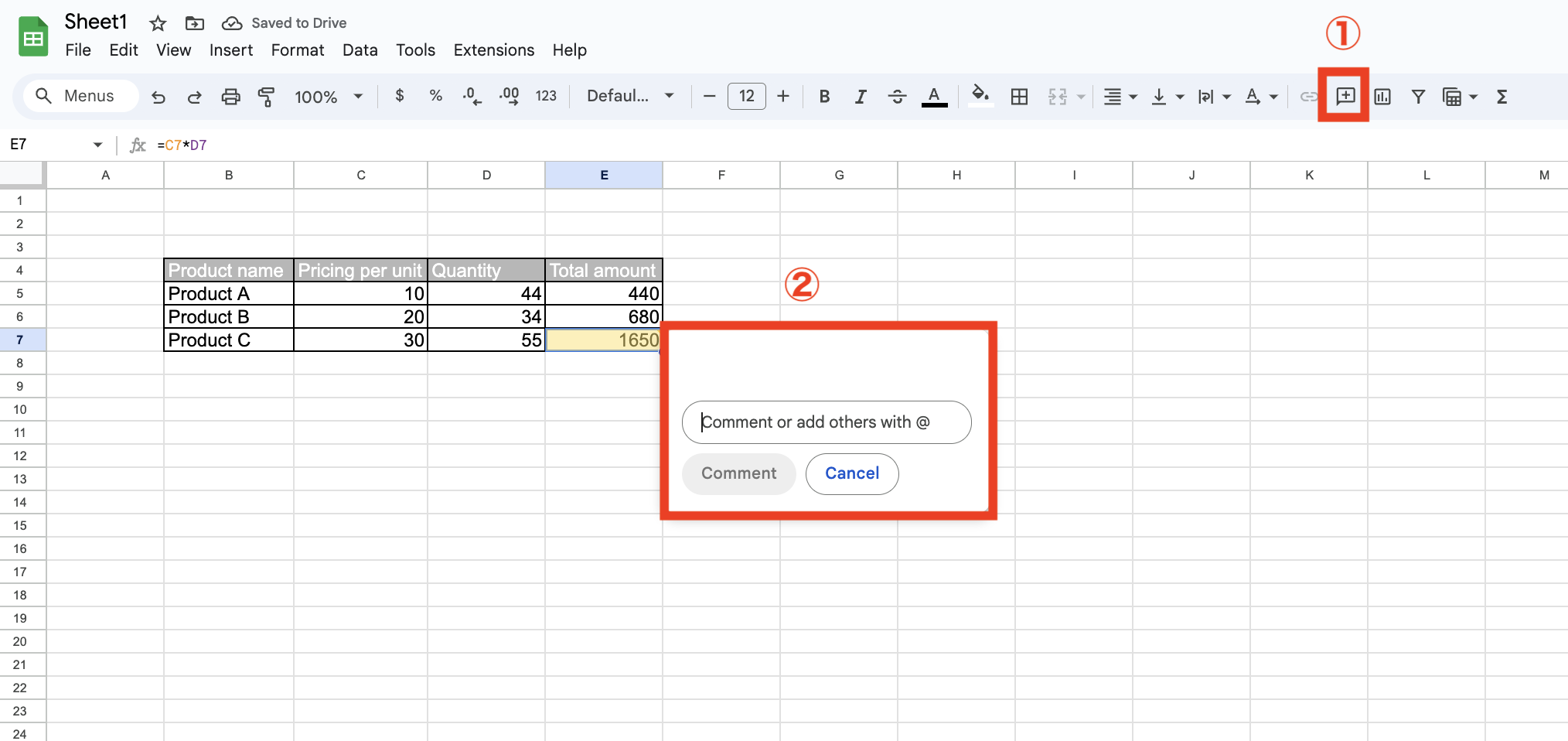Click the comment input field
The width and height of the screenshot is (1568, 741).
[826, 422]
